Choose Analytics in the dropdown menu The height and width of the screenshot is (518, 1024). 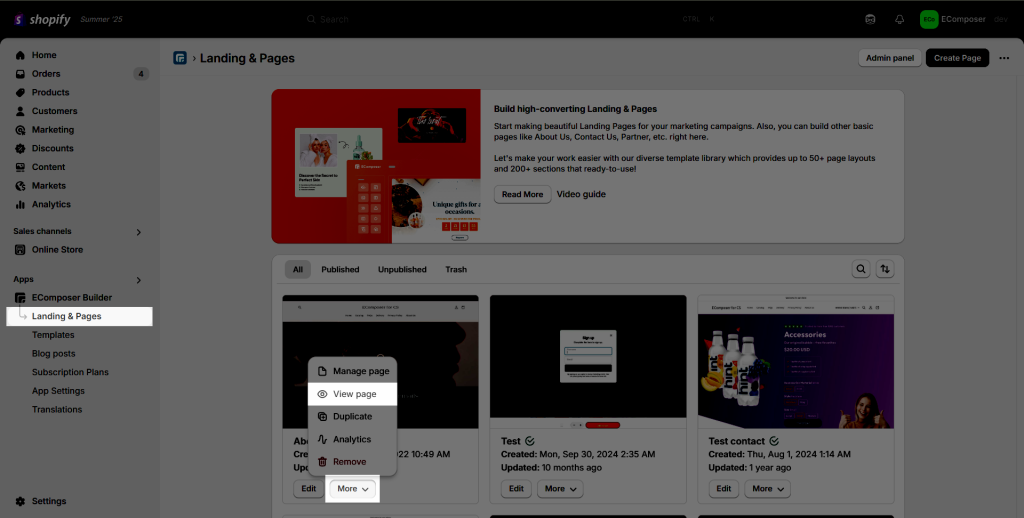coord(353,440)
